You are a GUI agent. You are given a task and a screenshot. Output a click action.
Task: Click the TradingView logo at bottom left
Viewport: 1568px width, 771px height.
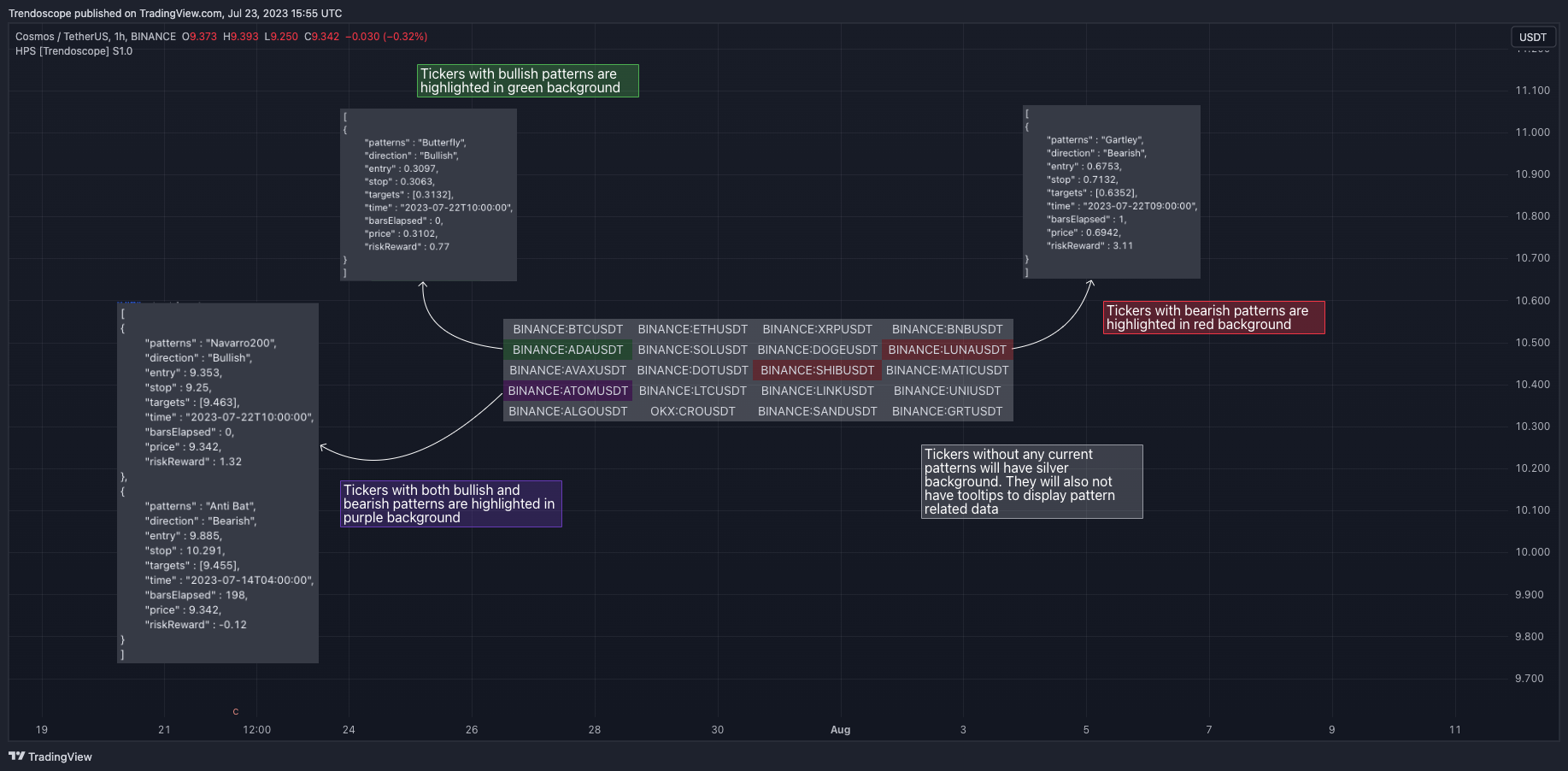point(50,756)
